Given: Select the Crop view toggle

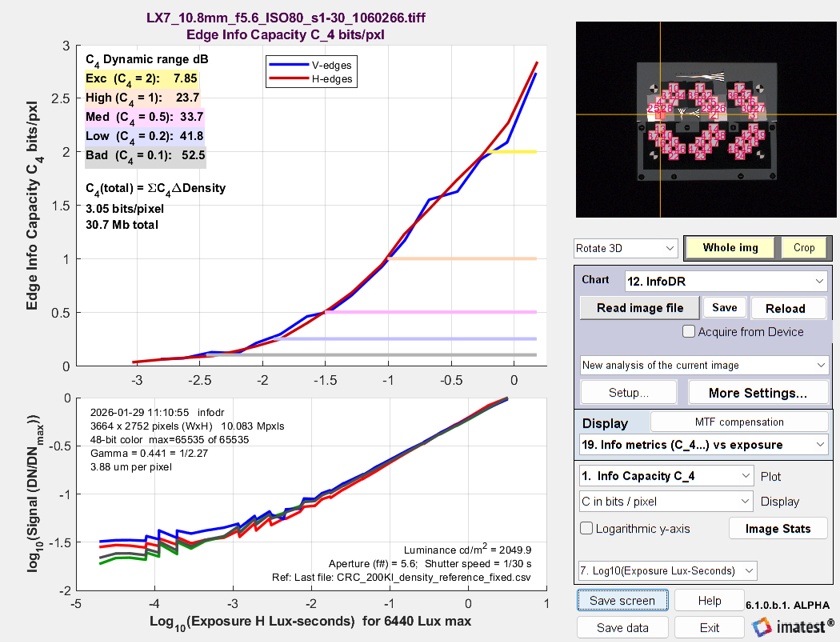Looking at the screenshot, I should click(x=804, y=247).
